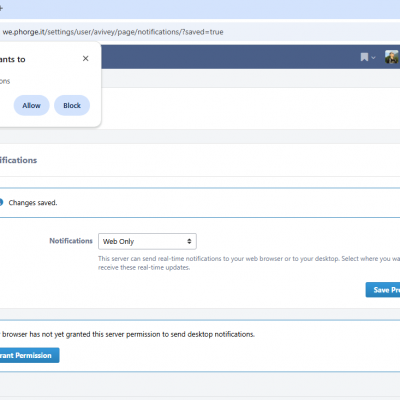
Task: Open the Notifications Web Only dropdown
Action: tap(147, 241)
